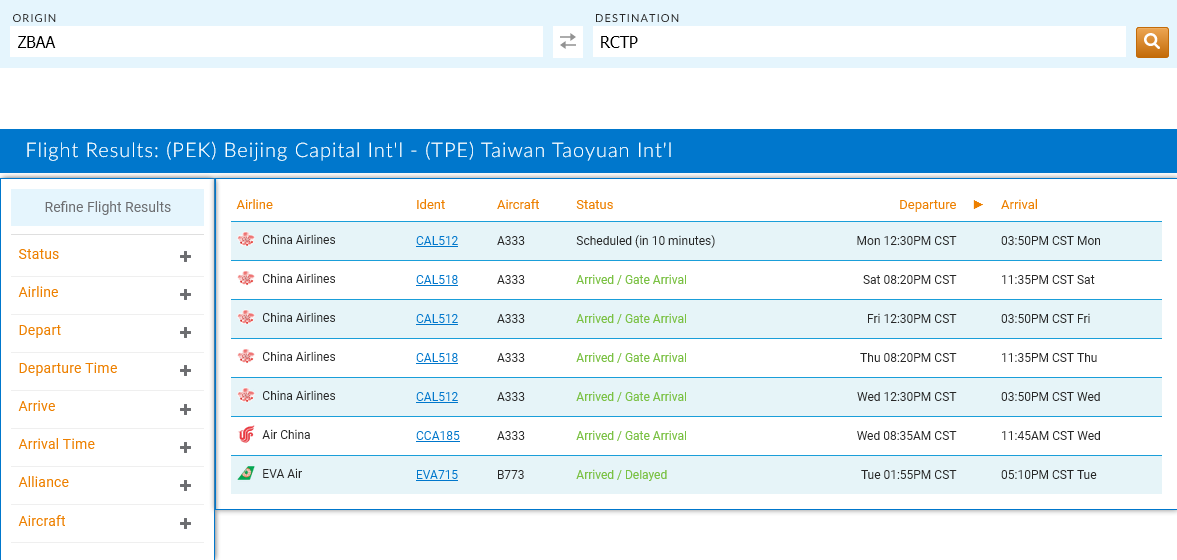The width and height of the screenshot is (1177, 560).
Task: Click the Air China airline logo
Action: [x=247, y=435]
